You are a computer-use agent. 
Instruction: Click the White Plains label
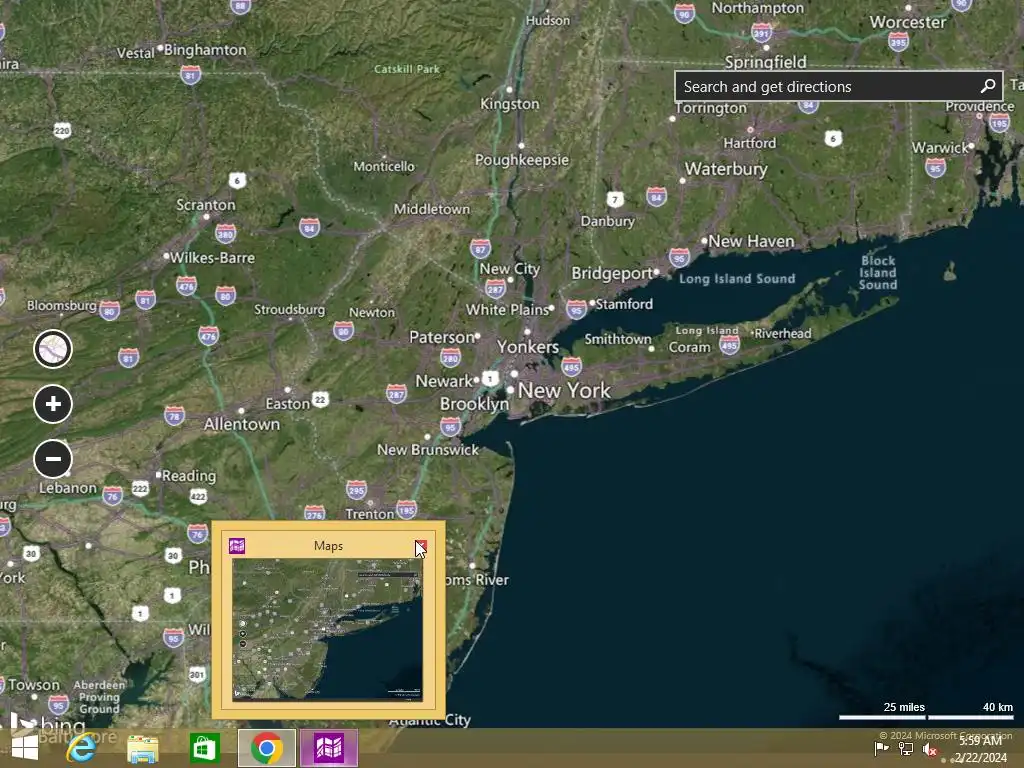(x=507, y=310)
